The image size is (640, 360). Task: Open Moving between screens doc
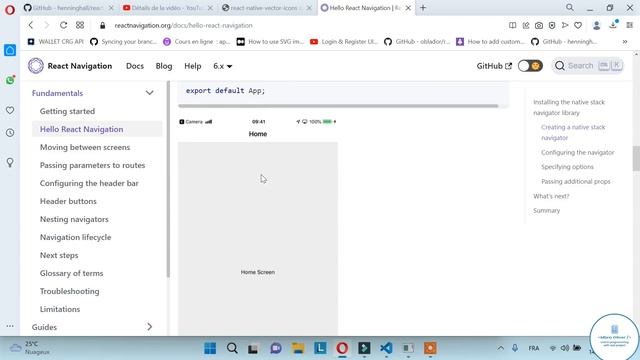[85, 147]
